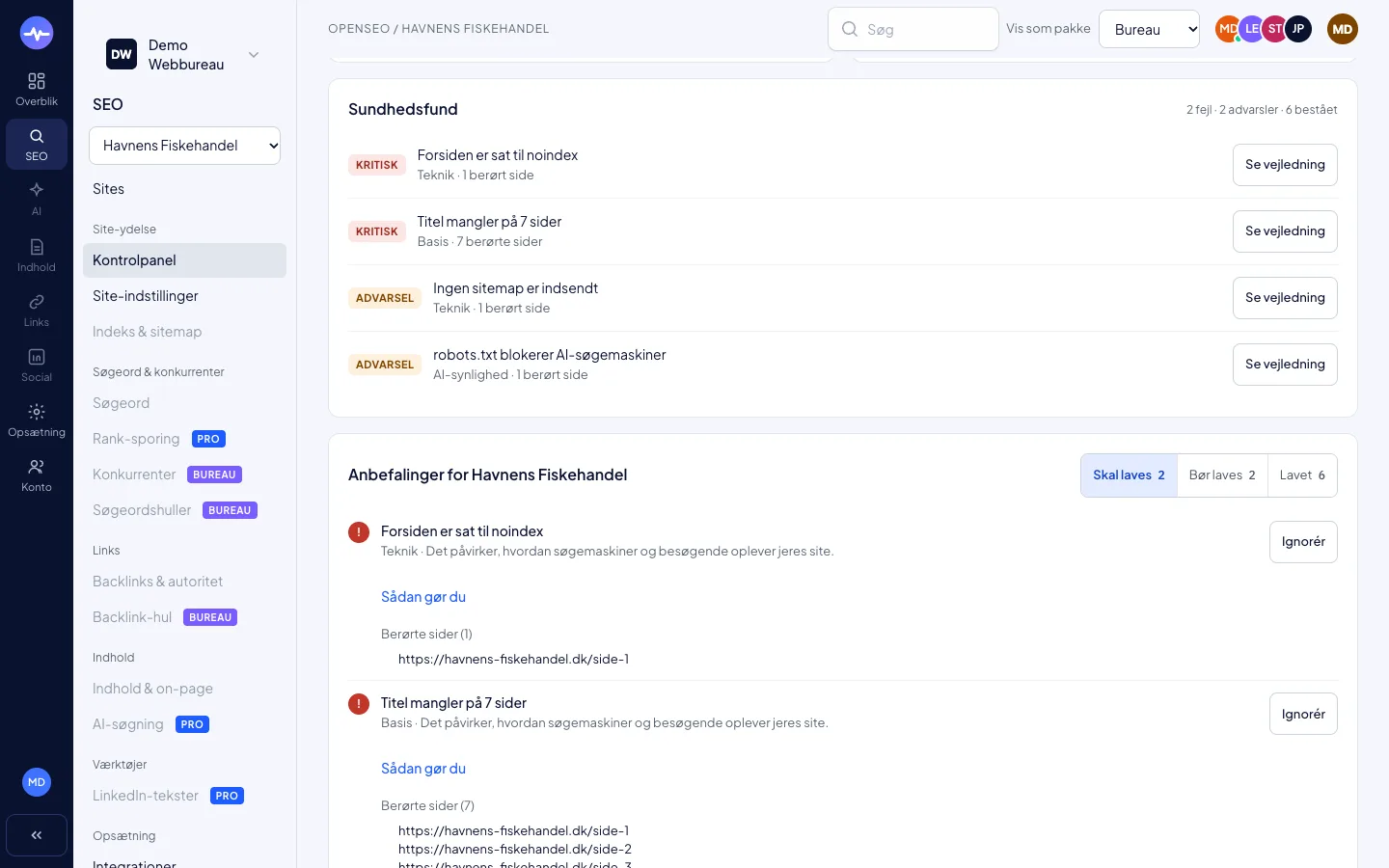Click the brown MD profile avatar
Screen dimensions: 1389x868
[1343, 29]
